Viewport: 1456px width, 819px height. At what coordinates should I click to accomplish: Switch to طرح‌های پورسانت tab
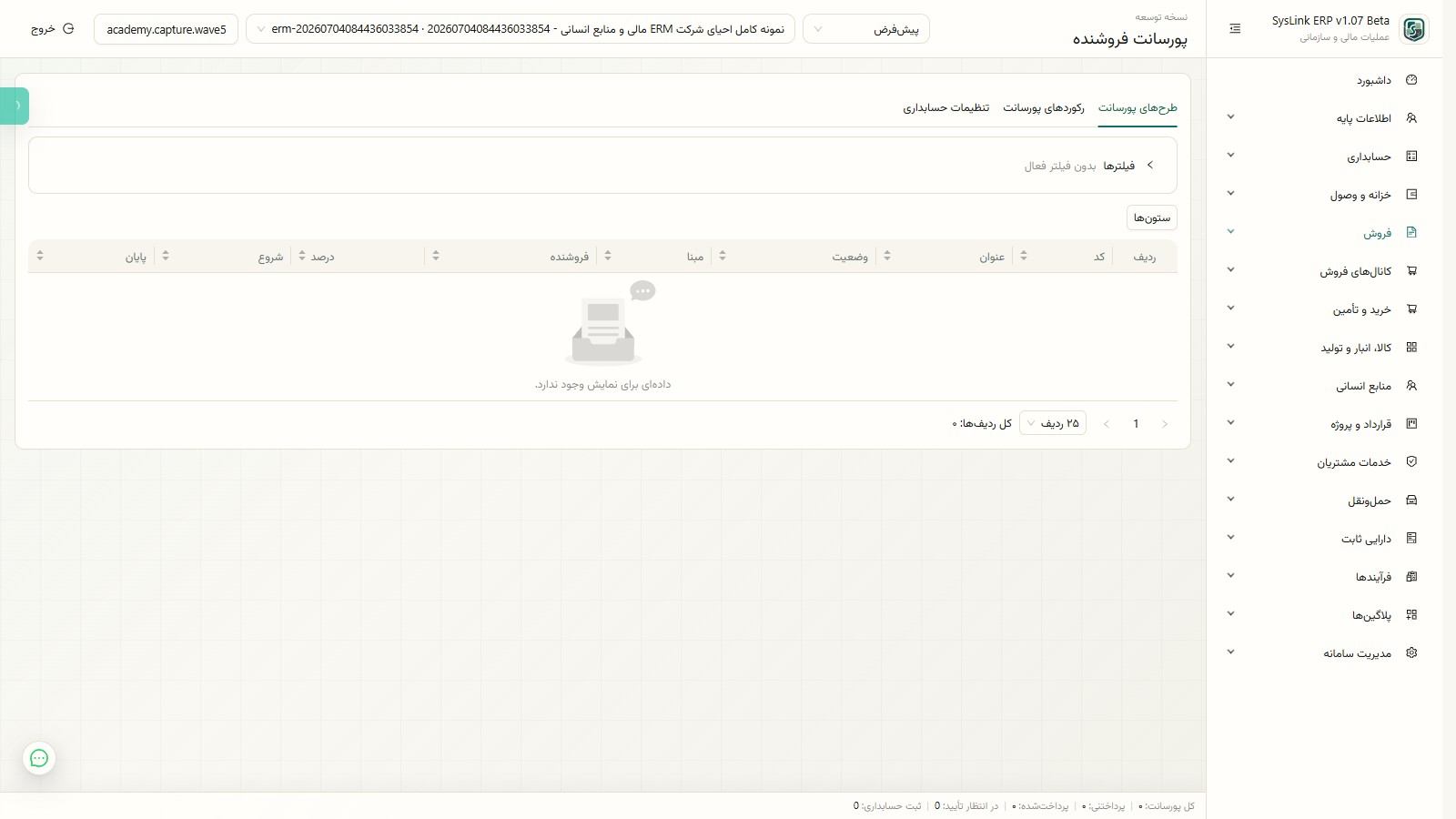tap(1137, 107)
